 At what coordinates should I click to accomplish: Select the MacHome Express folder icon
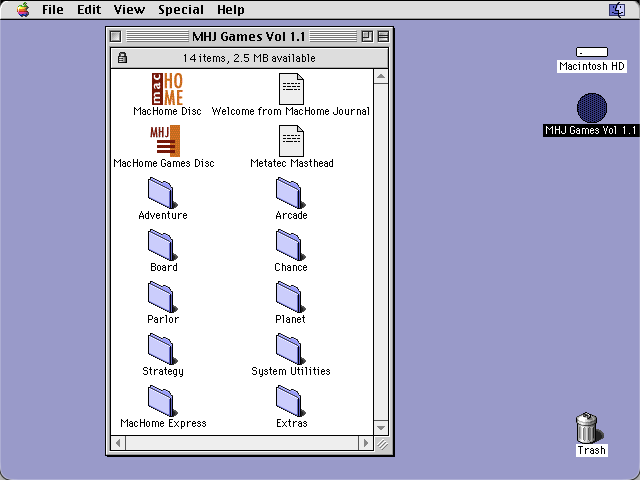(x=162, y=401)
